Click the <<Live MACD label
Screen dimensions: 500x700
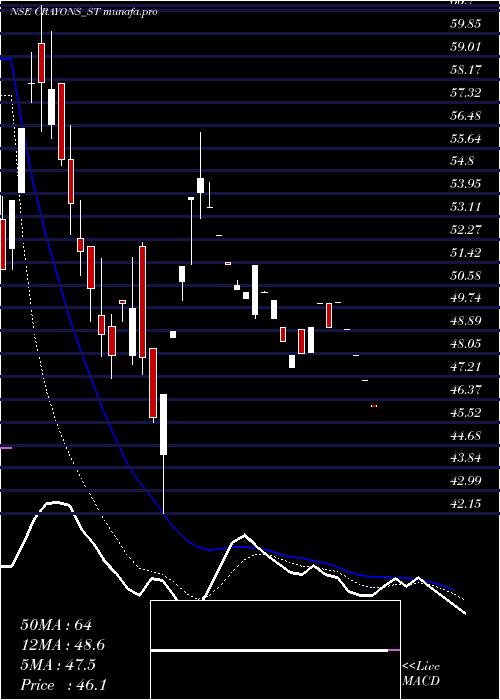421,673
